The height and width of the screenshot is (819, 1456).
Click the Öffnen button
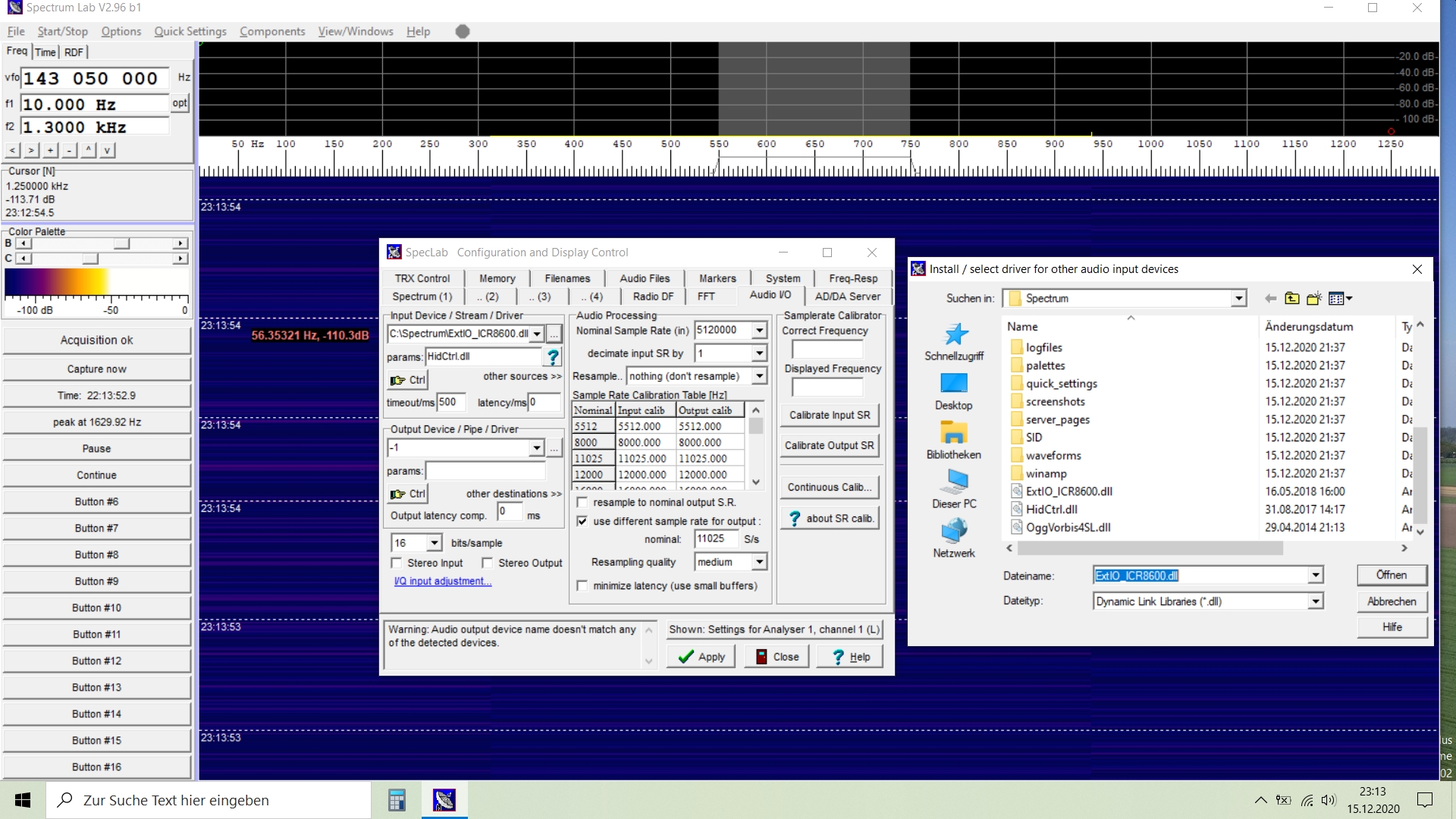click(1392, 576)
